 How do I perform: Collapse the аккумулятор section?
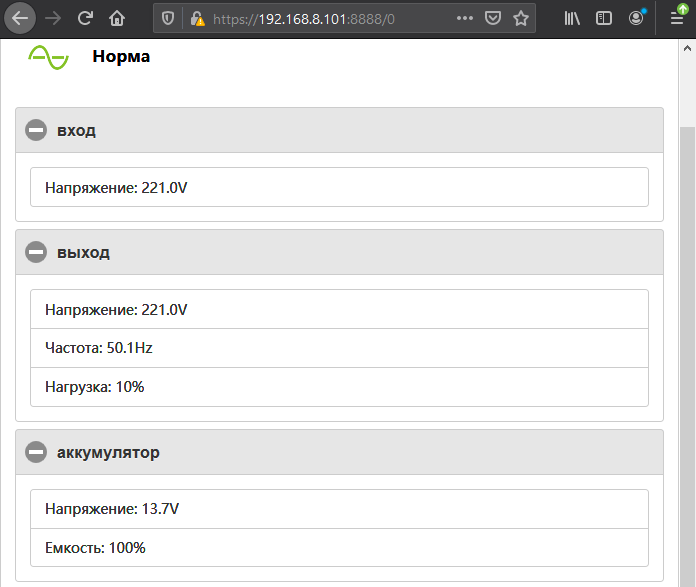pos(36,452)
